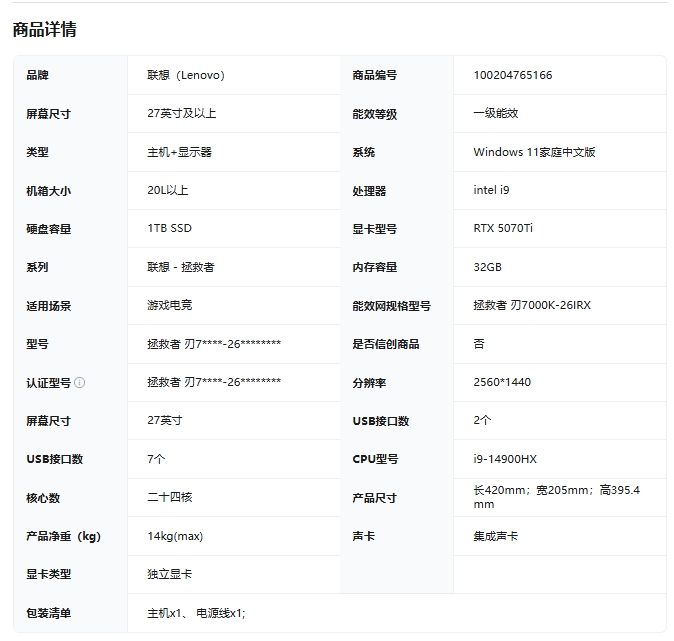
Task: Click the 一级能效 energy rating value
Action: (x=496, y=113)
